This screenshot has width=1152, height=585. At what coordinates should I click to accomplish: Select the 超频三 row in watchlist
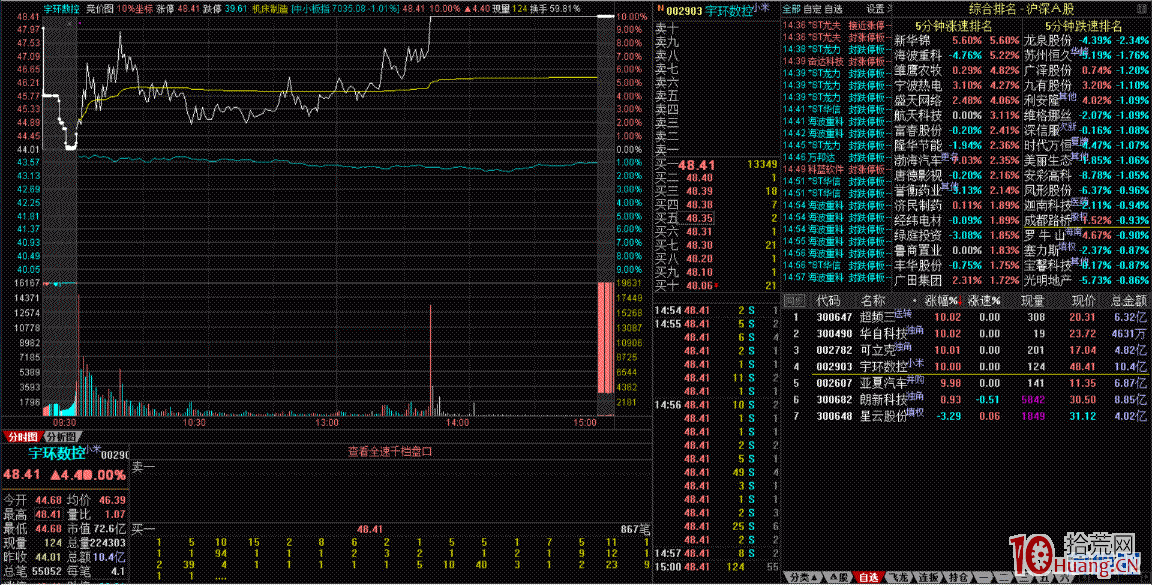coord(965,317)
